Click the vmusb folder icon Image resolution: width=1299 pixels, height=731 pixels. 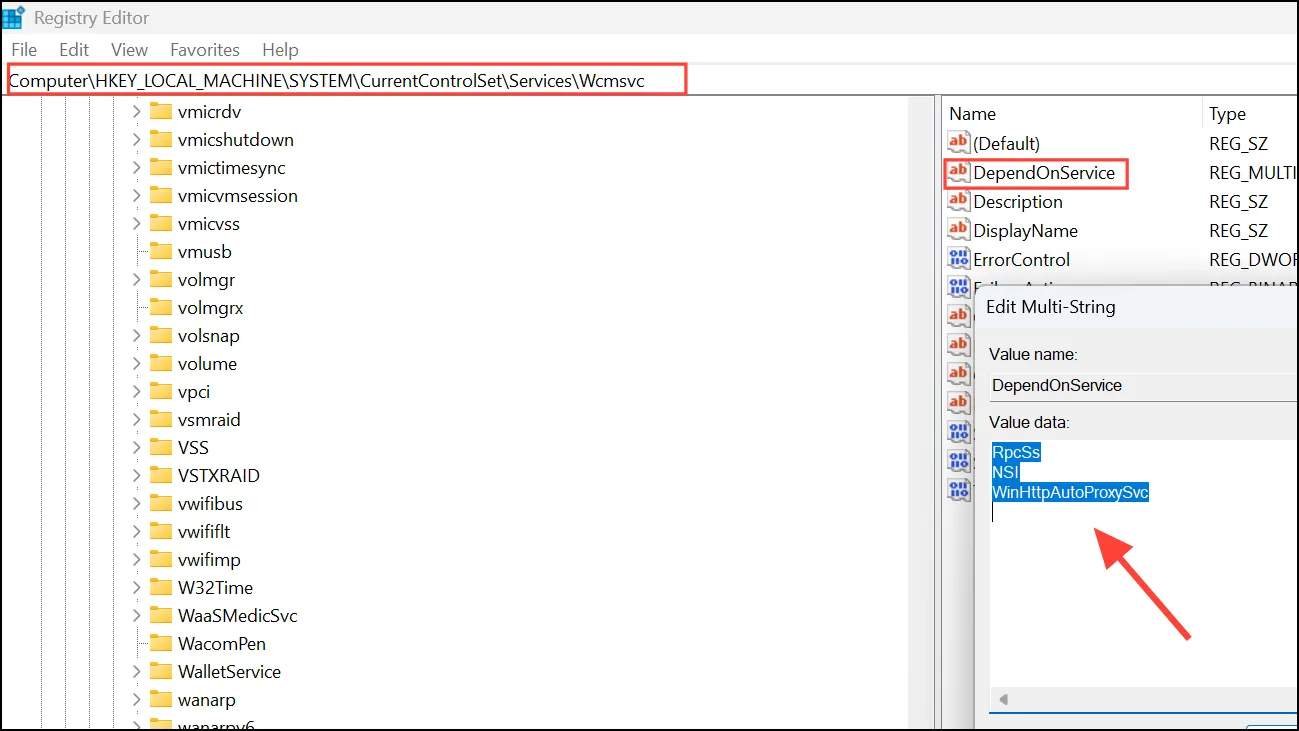(161, 251)
